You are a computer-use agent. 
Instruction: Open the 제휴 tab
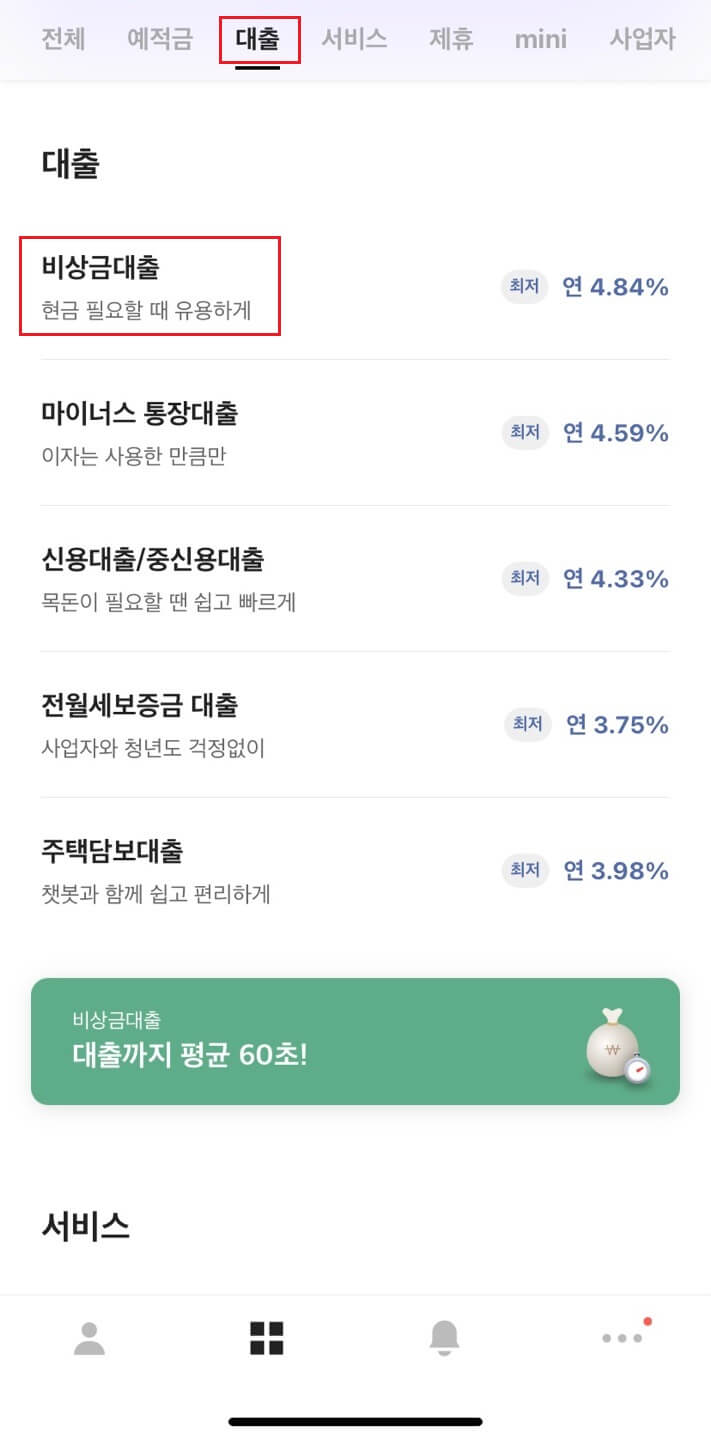point(450,40)
